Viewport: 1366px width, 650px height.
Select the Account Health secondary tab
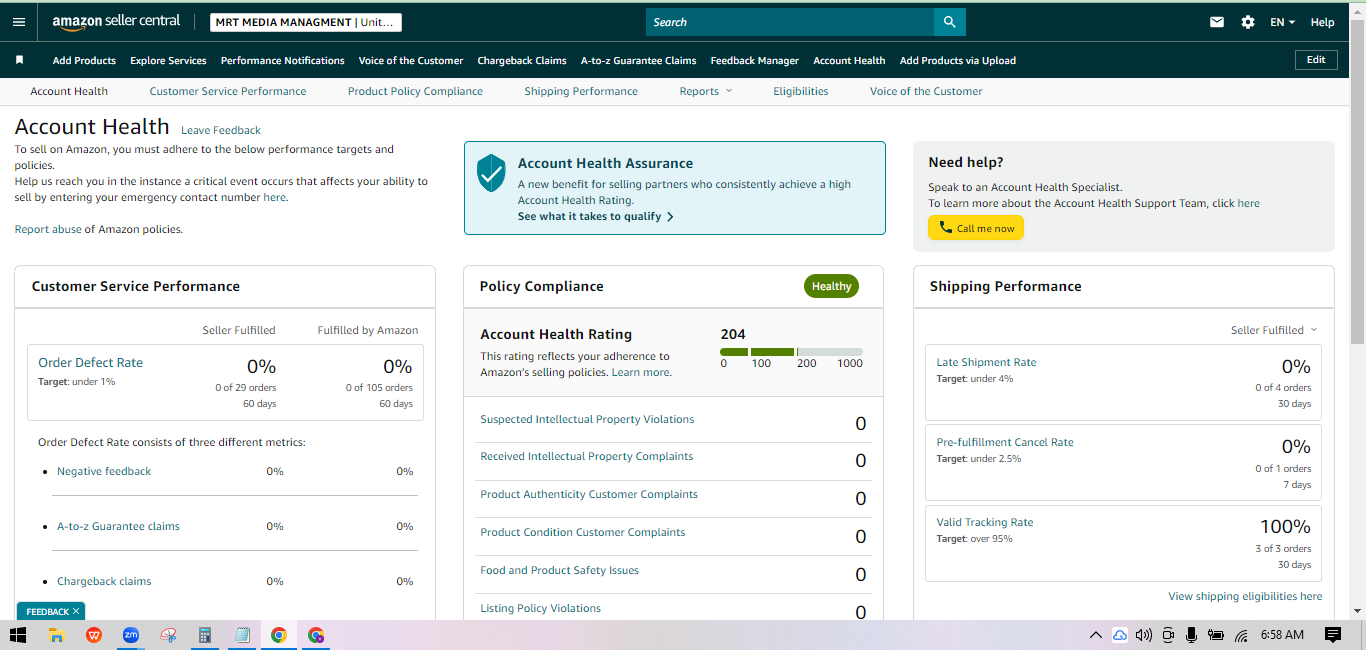(x=69, y=91)
